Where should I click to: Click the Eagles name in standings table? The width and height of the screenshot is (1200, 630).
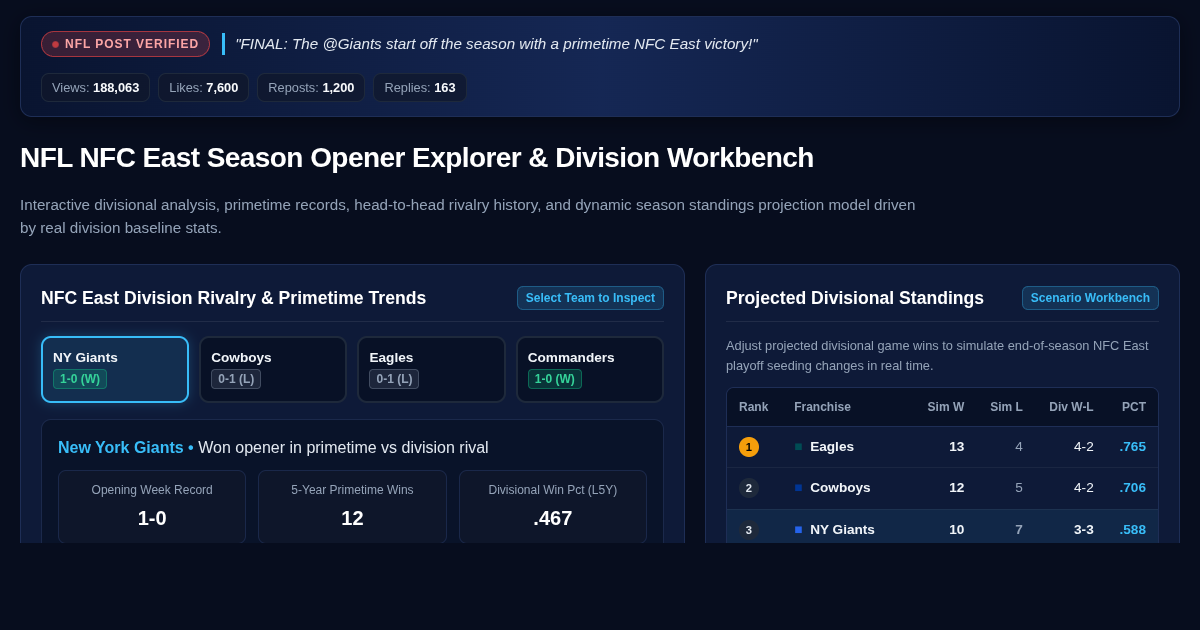click(832, 447)
